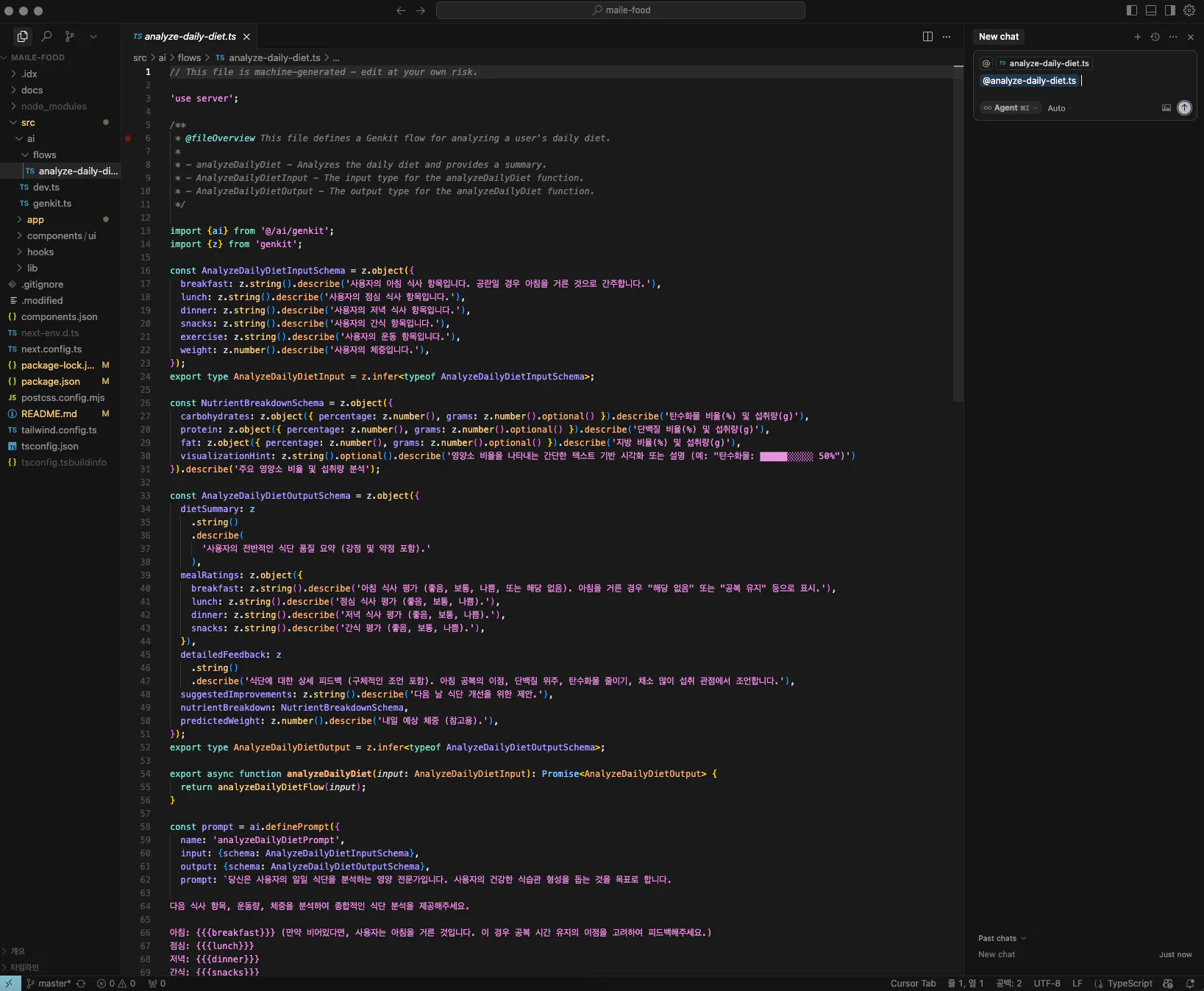Open editor More Actions menu
The height and width of the screenshot is (991, 1204).
coord(947,37)
